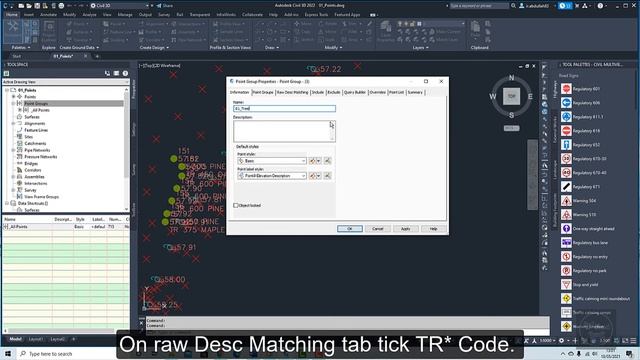Image resolution: width=640 pixels, height=360 pixels.
Task: Open the Query Builder tab
Action: [x=355, y=93]
